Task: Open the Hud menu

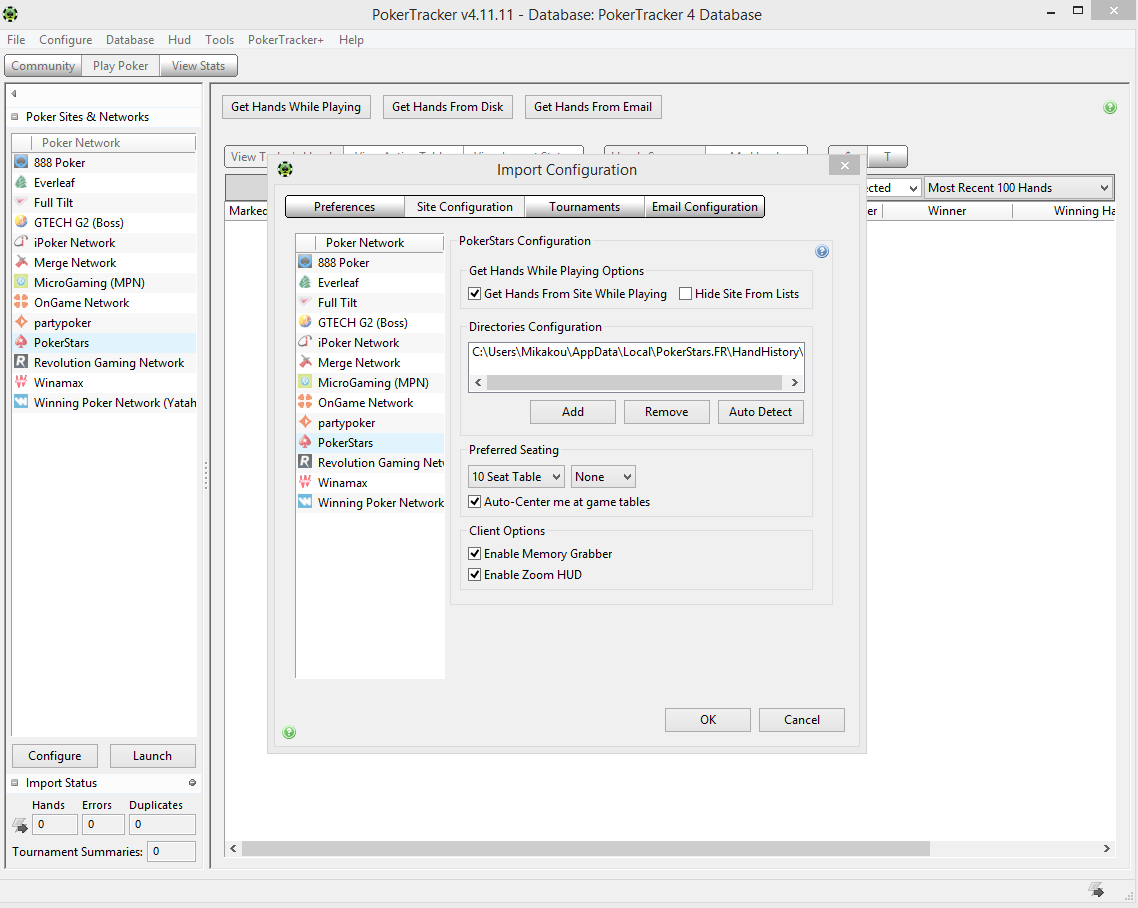Action: point(179,40)
